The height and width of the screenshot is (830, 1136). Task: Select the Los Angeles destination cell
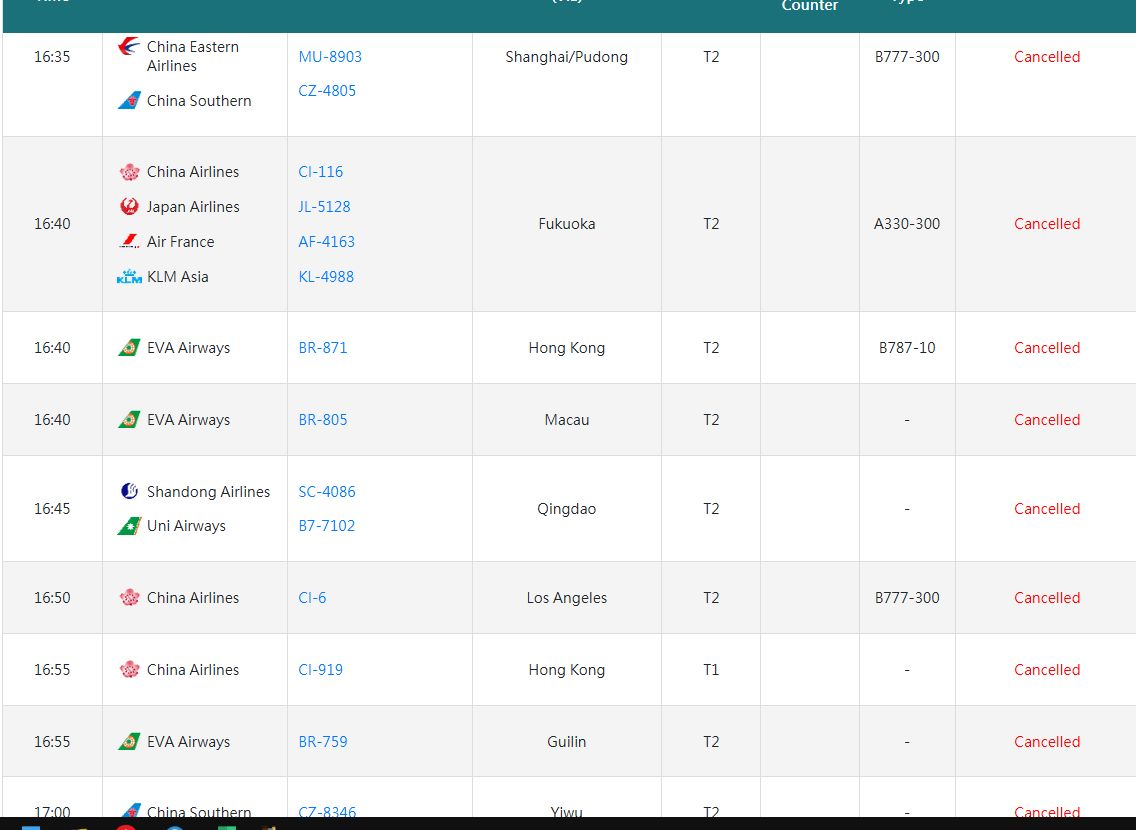(567, 598)
